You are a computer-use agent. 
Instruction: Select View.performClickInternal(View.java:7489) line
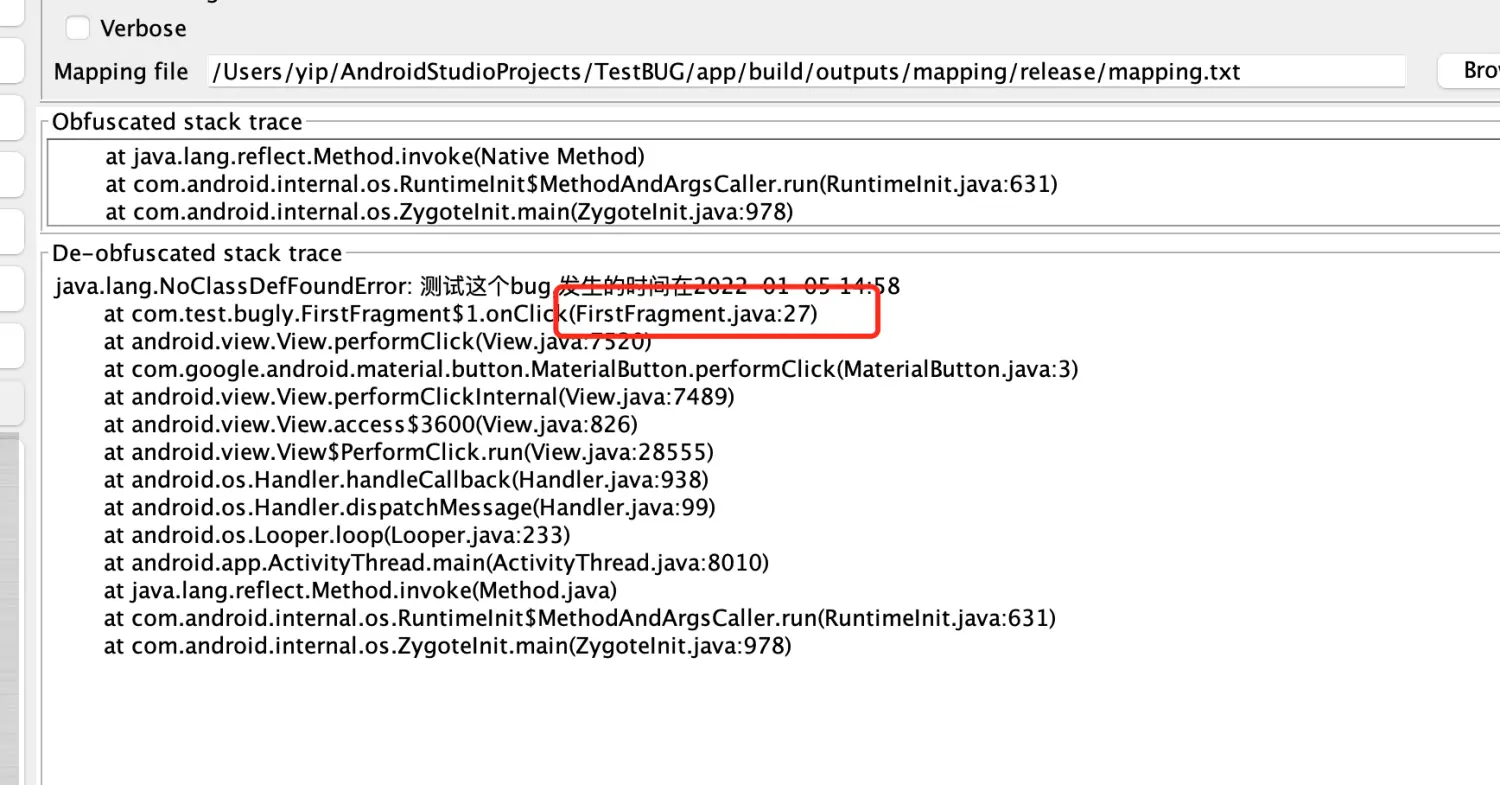[x=419, y=397]
